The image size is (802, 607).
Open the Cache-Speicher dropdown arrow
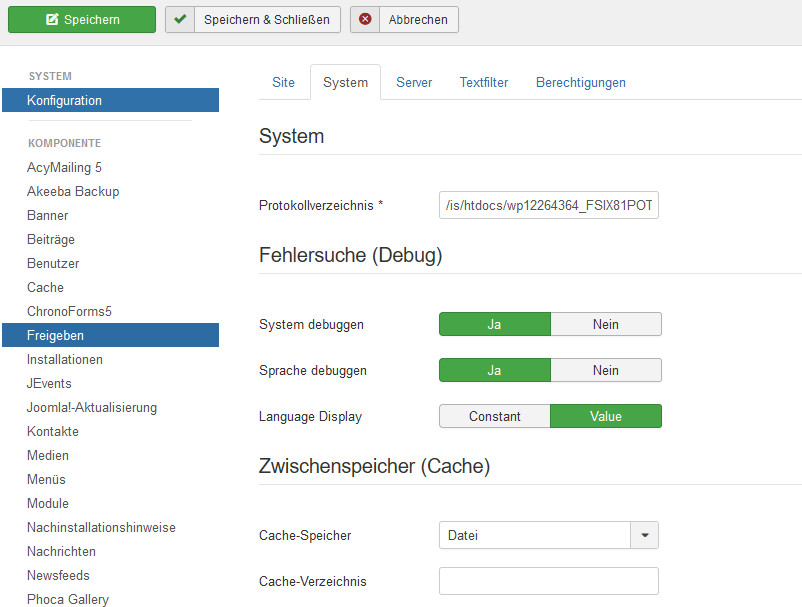pos(644,535)
